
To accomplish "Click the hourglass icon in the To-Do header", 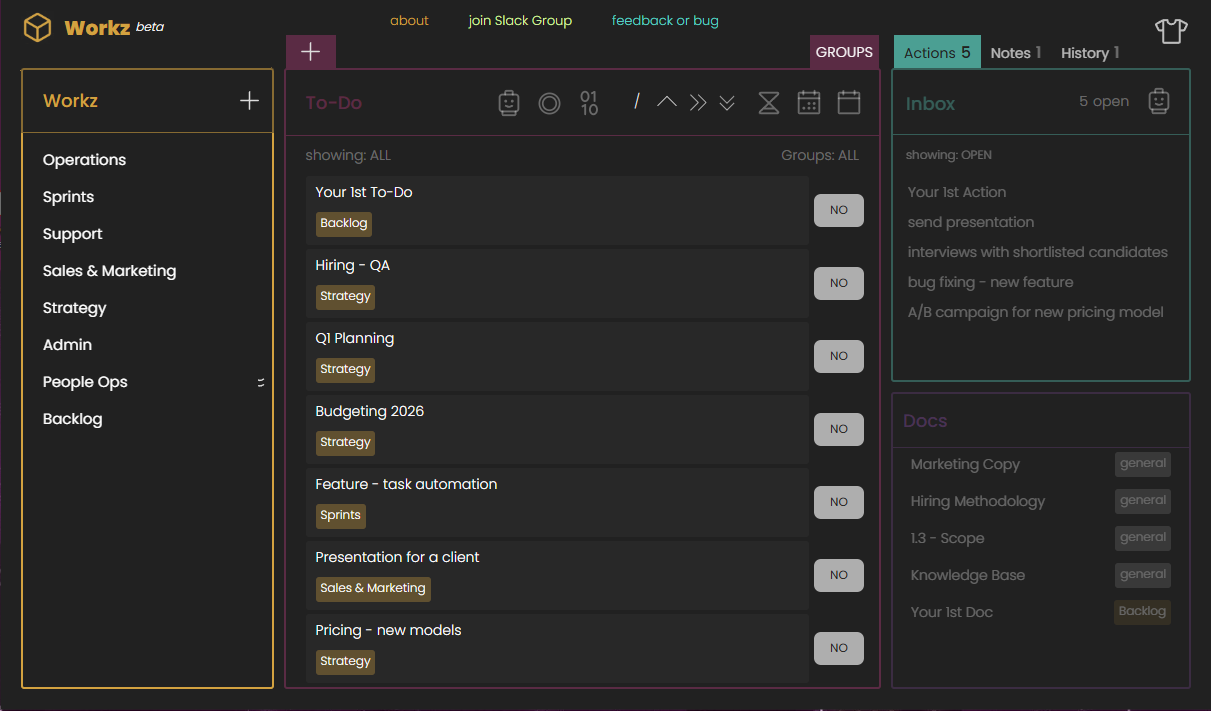I will click(769, 102).
